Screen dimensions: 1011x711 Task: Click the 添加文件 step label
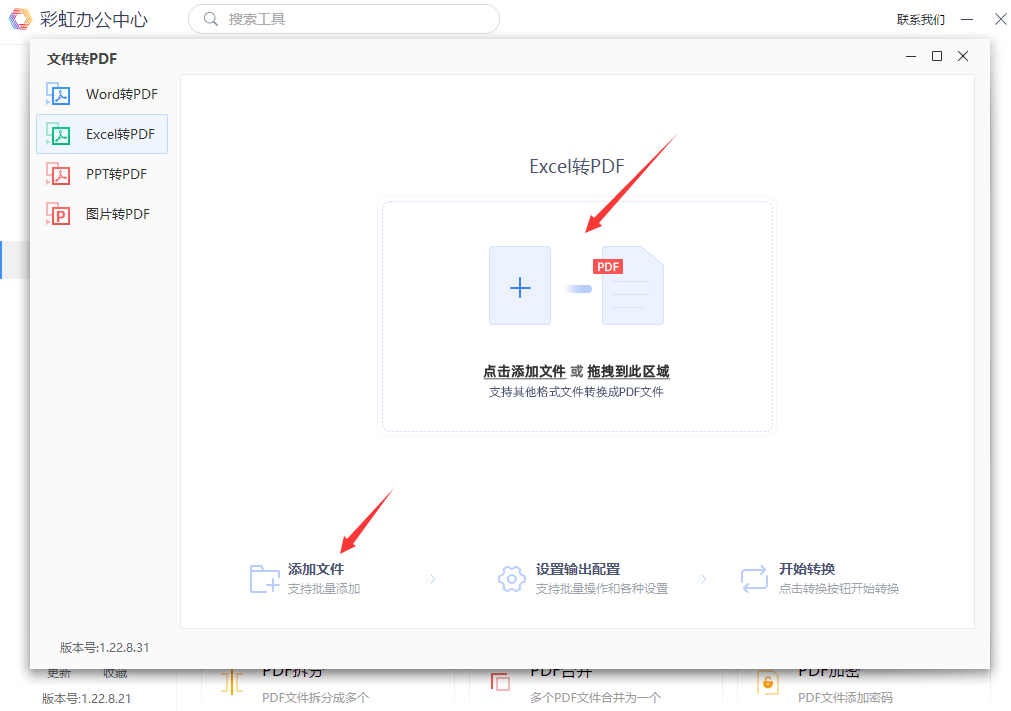click(315, 569)
